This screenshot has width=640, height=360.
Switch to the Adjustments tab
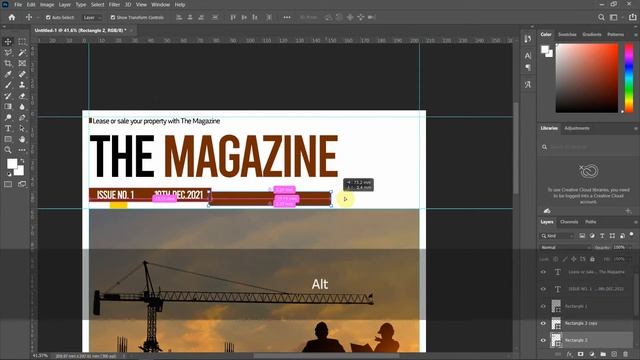pos(577,128)
